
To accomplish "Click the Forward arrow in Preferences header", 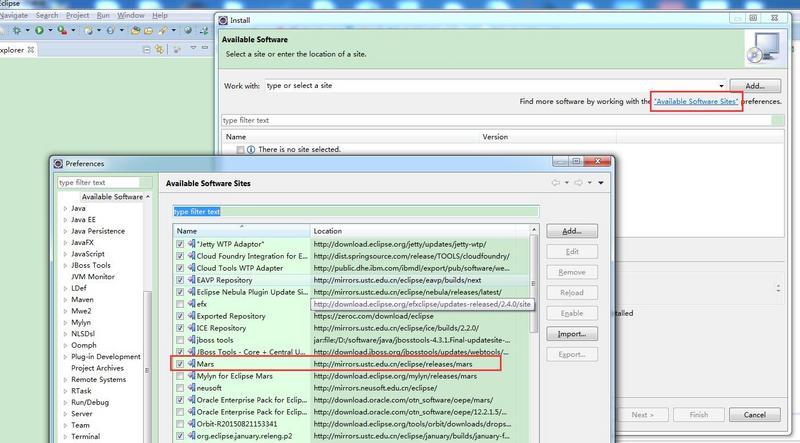I will tap(579, 182).
